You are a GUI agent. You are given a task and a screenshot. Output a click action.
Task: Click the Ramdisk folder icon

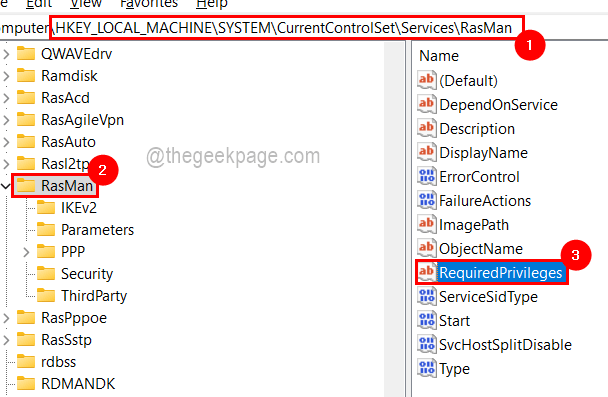pos(26,75)
